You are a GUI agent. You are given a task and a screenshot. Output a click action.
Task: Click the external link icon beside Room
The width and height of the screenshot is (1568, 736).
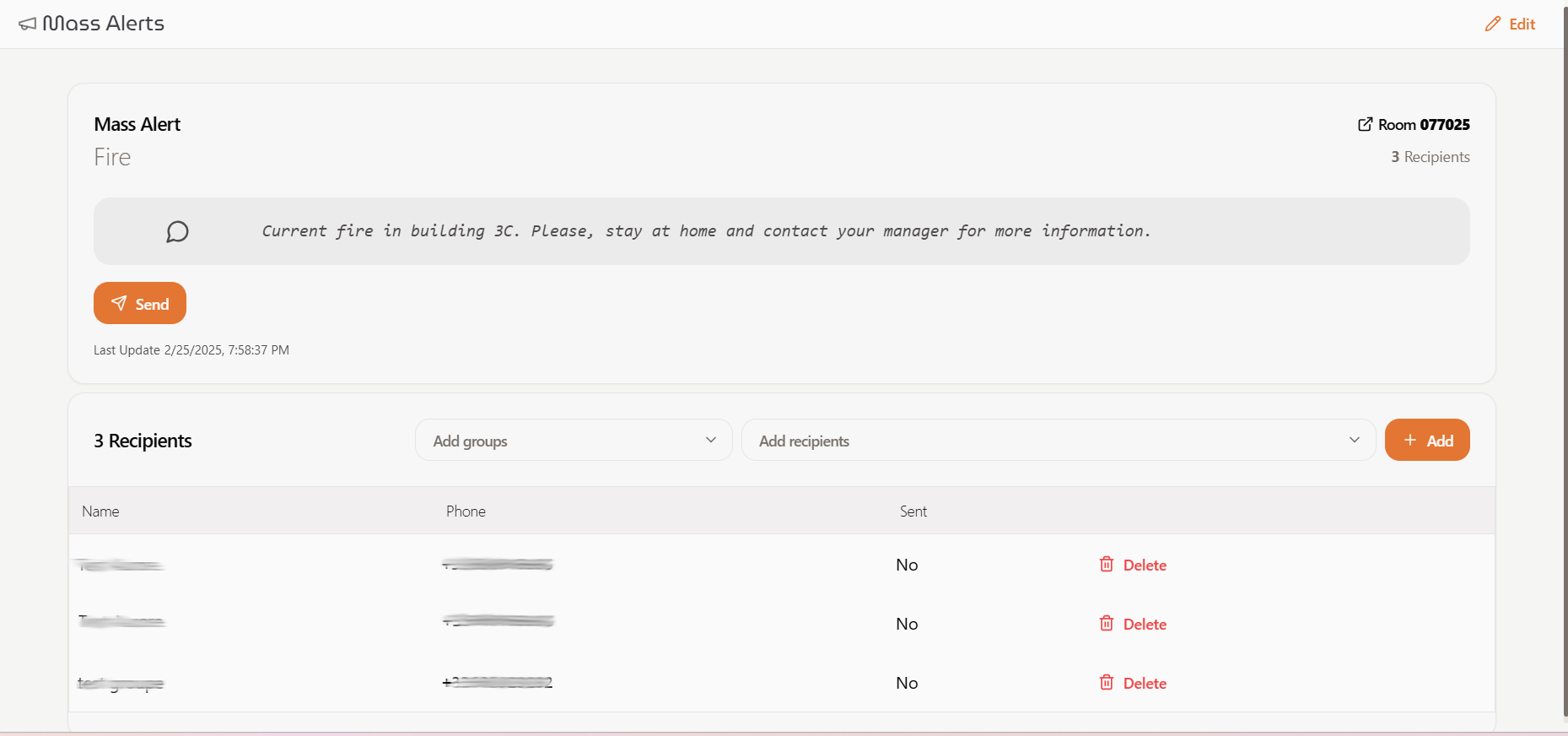1365,125
